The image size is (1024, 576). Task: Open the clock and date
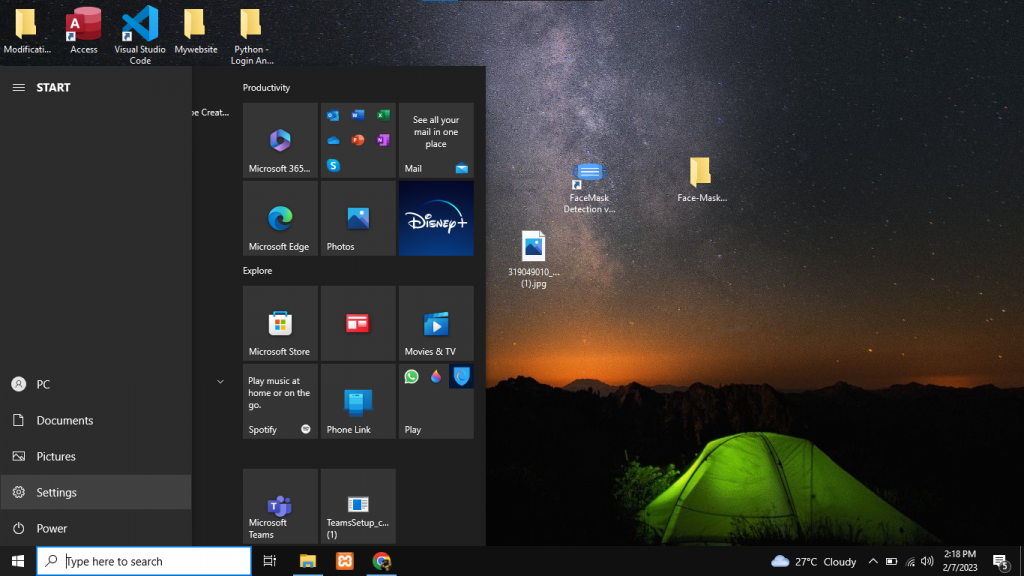[959, 561]
